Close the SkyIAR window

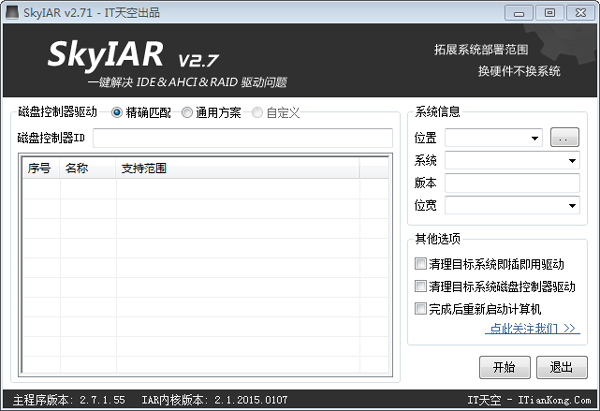point(580,13)
